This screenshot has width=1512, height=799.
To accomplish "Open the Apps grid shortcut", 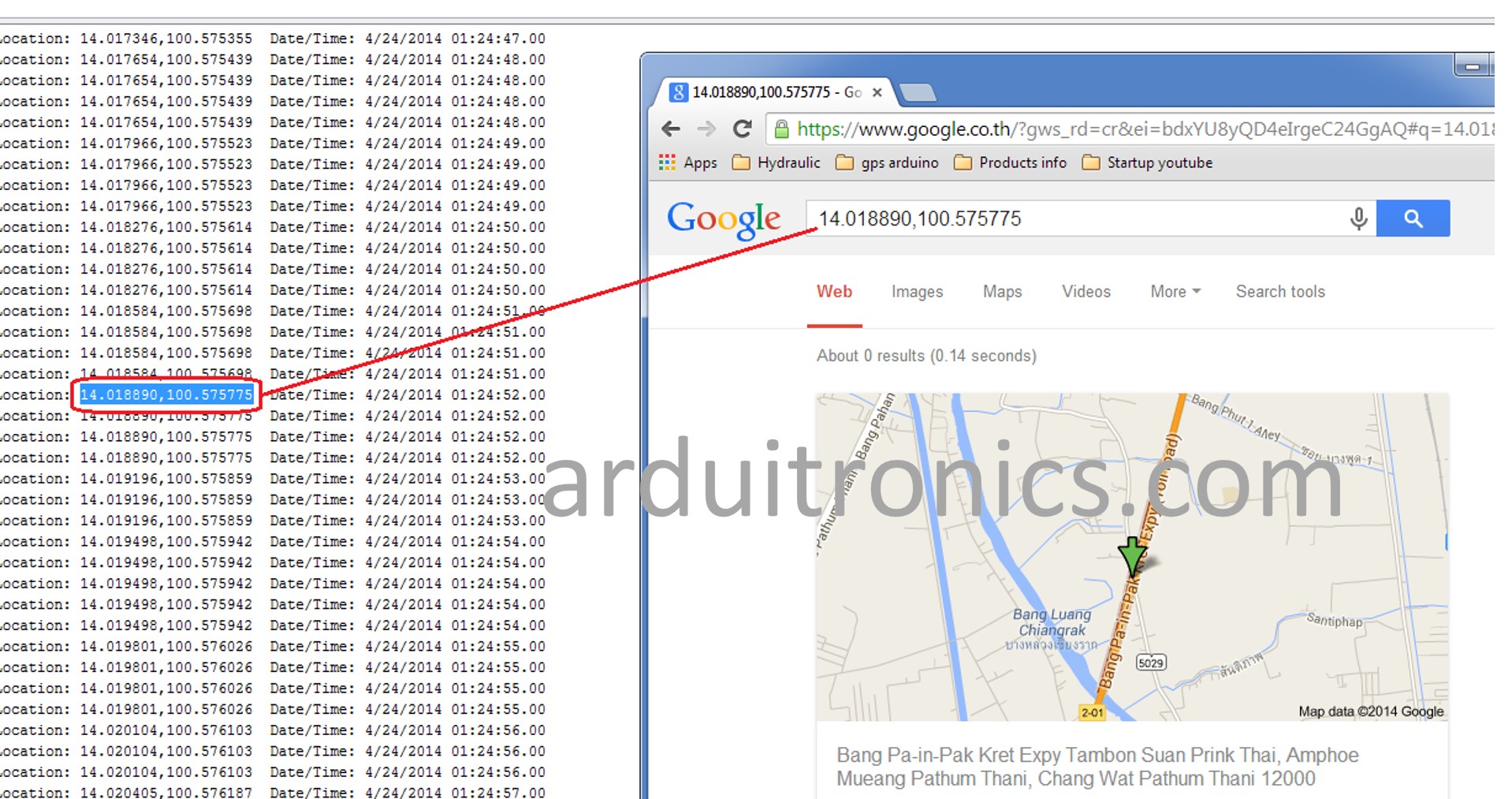I will click(x=687, y=162).
